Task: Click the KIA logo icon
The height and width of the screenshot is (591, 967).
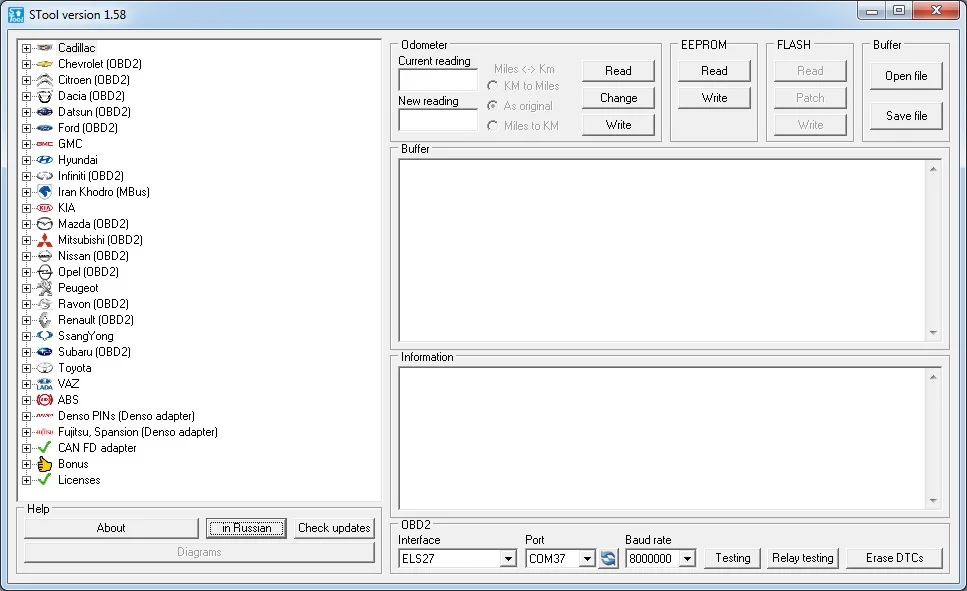Action: pyautogui.click(x=44, y=208)
